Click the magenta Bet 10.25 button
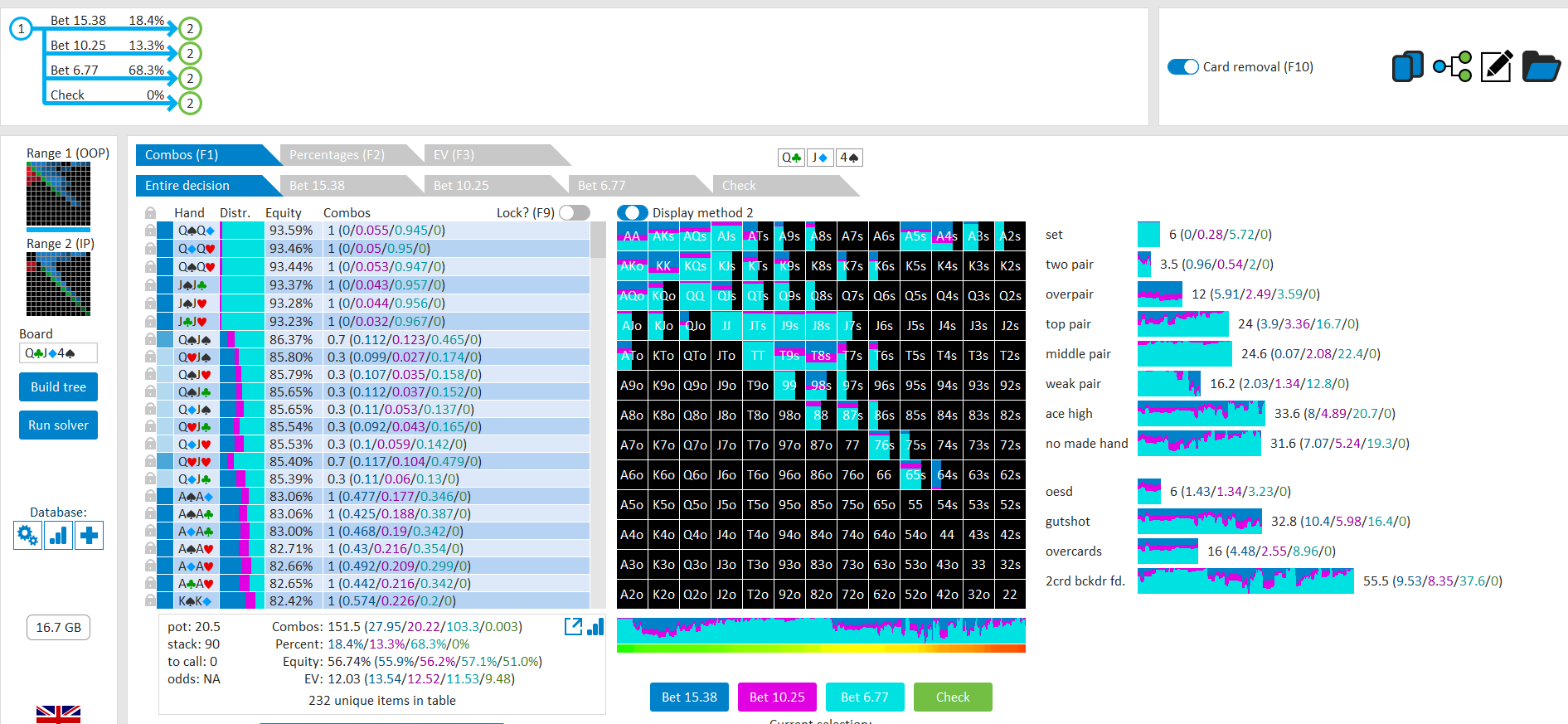Image resolution: width=1568 pixels, height=724 pixels. tap(777, 697)
